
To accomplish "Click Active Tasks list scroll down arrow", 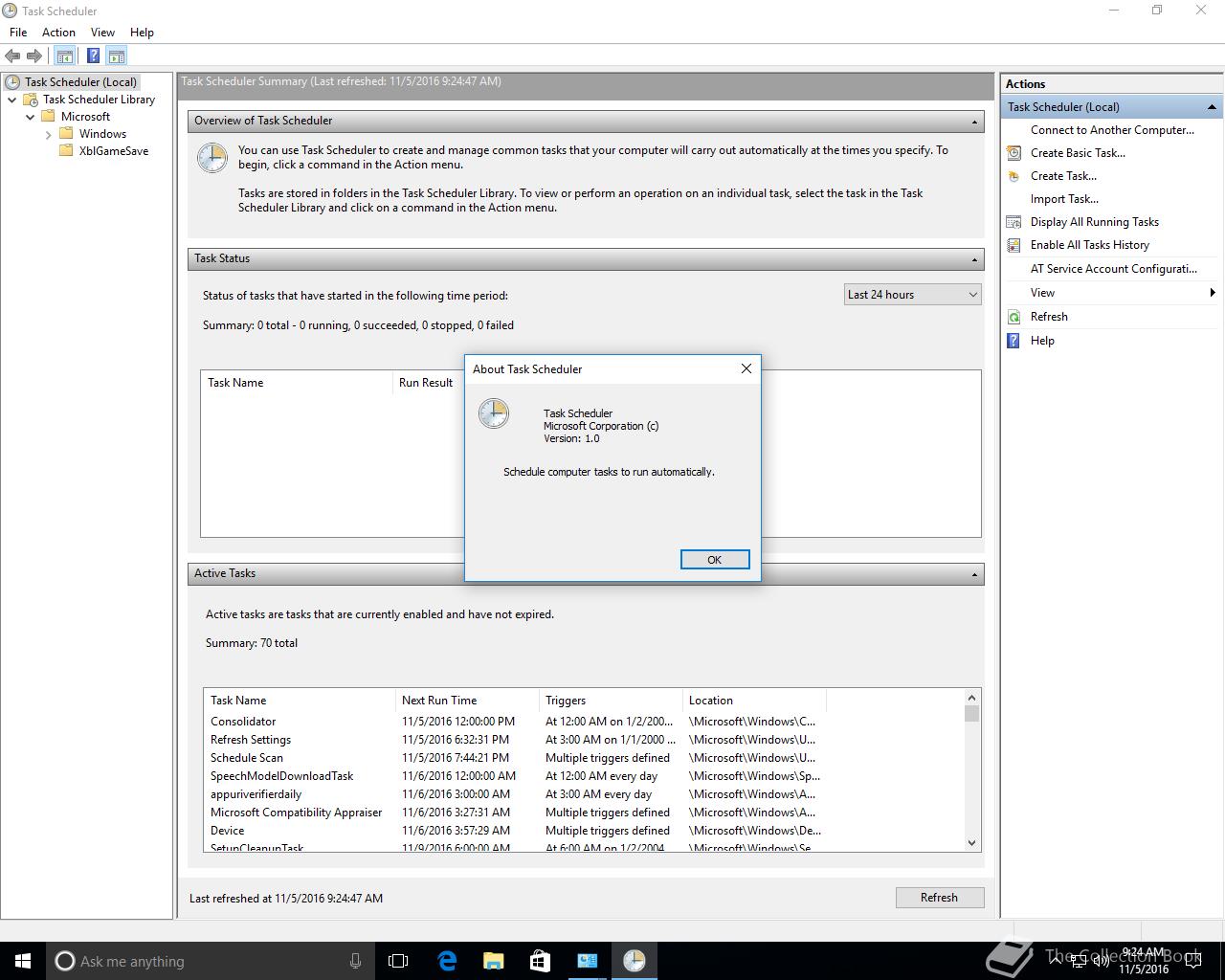I will [x=972, y=843].
